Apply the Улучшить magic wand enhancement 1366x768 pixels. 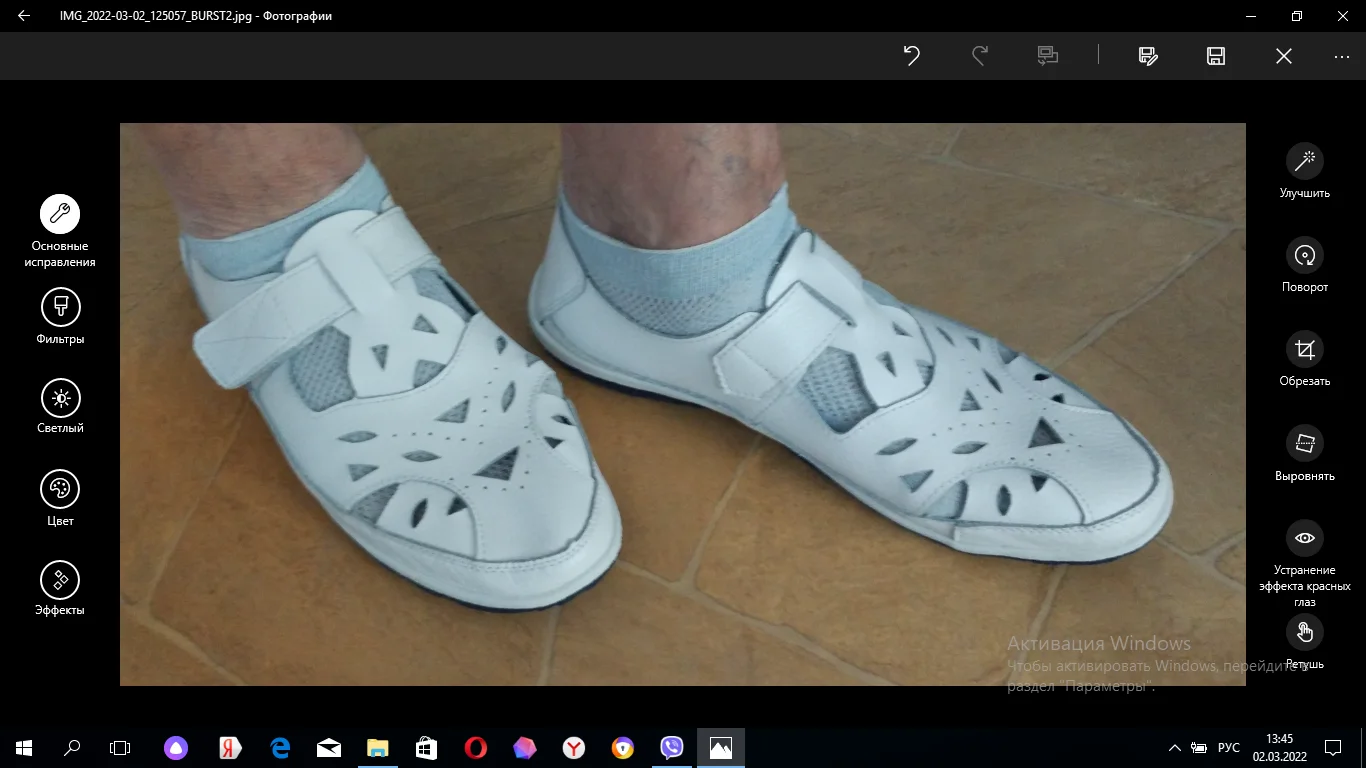click(1305, 171)
